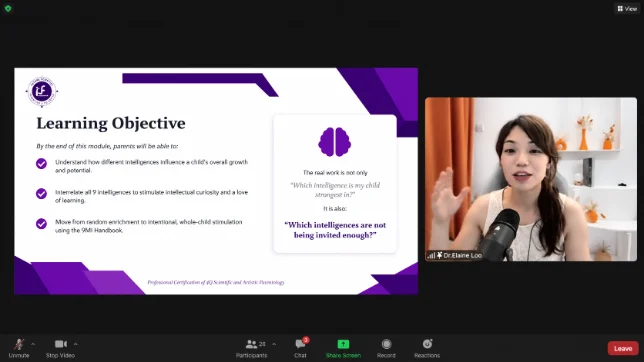Viewport: 644px width, 362px height.
Task: Click the purple brain icon on slide
Action: [x=334, y=142]
